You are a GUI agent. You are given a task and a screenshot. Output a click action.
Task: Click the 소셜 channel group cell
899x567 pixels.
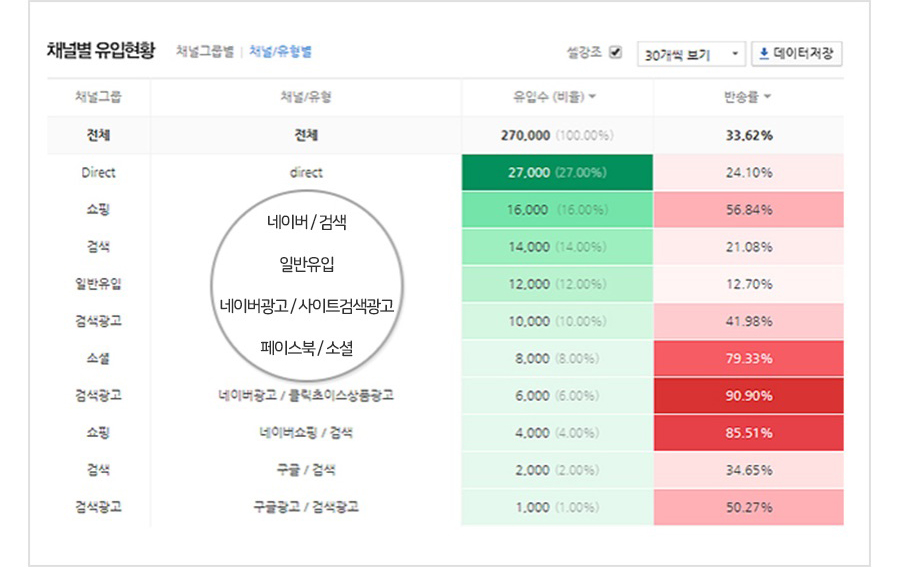pyautogui.click(x=98, y=358)
